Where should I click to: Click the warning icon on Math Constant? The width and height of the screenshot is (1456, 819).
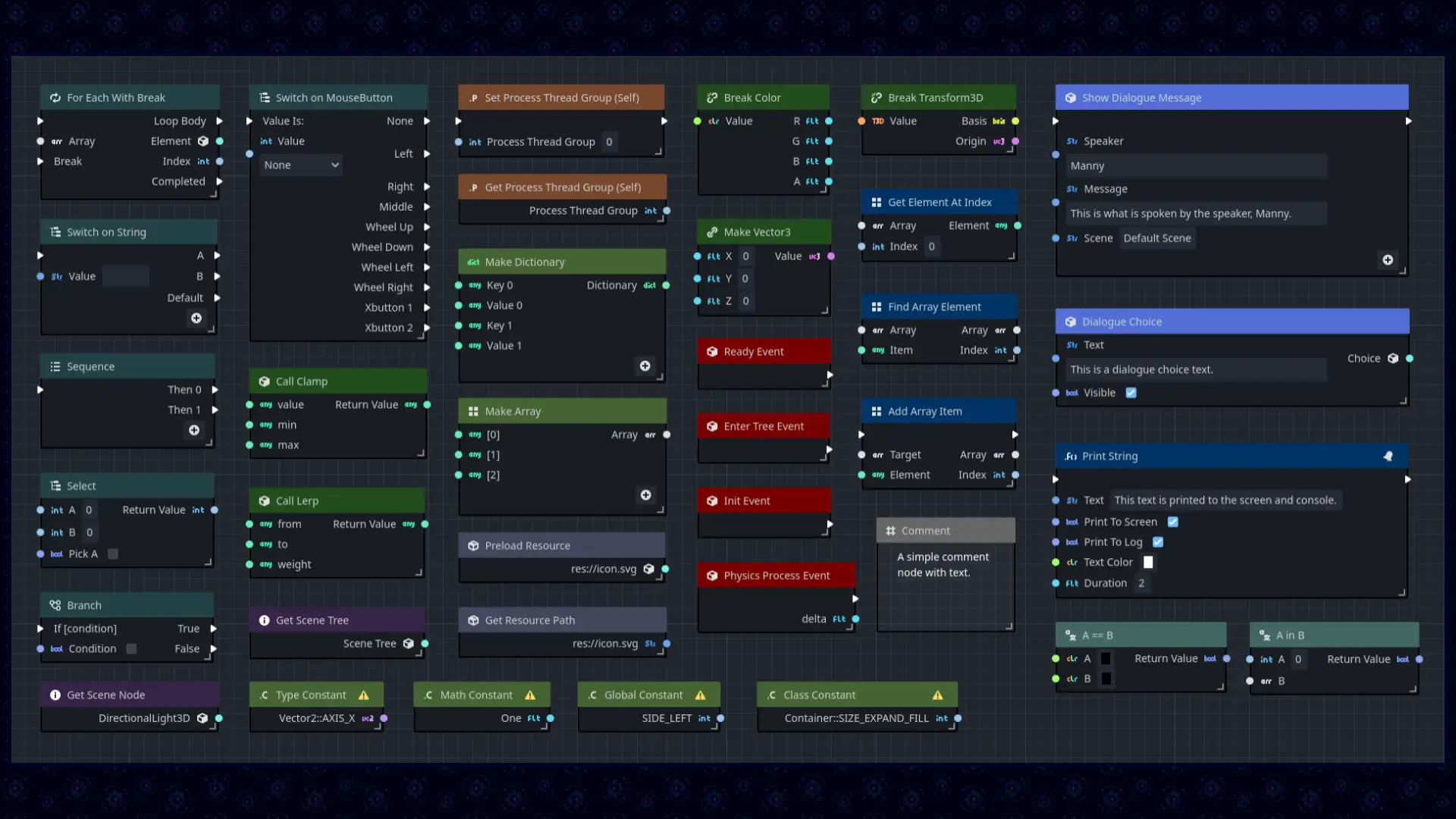pos(530,695)
